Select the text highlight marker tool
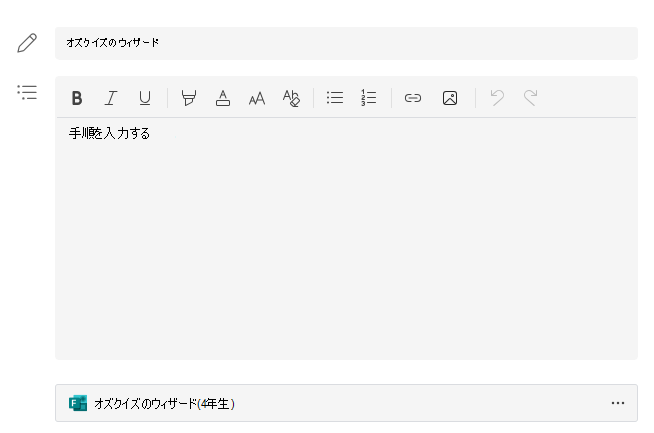 pyautogui.click(x=189, y=98)
